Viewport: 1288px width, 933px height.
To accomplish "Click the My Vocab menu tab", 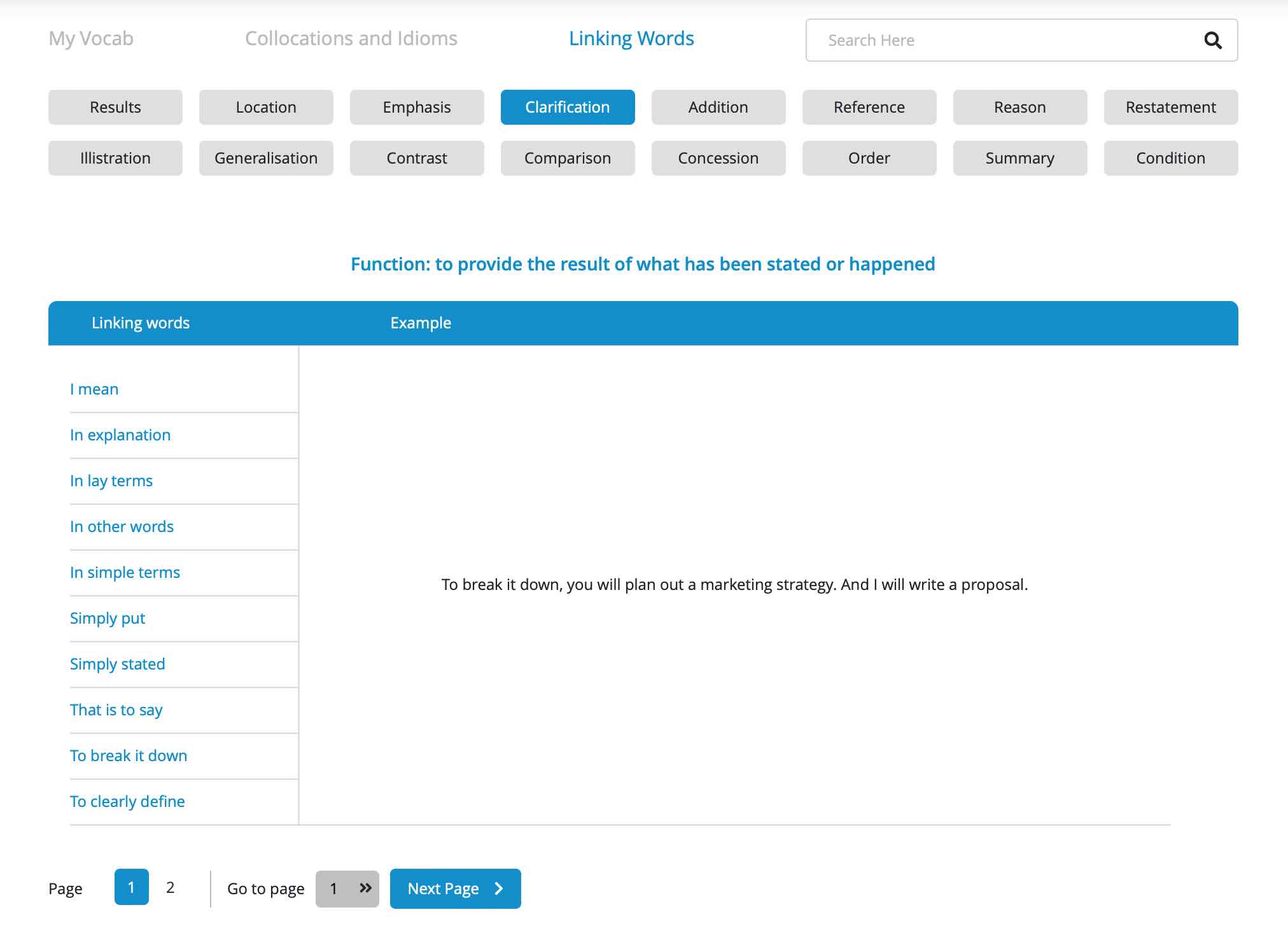I will [90, 38].
